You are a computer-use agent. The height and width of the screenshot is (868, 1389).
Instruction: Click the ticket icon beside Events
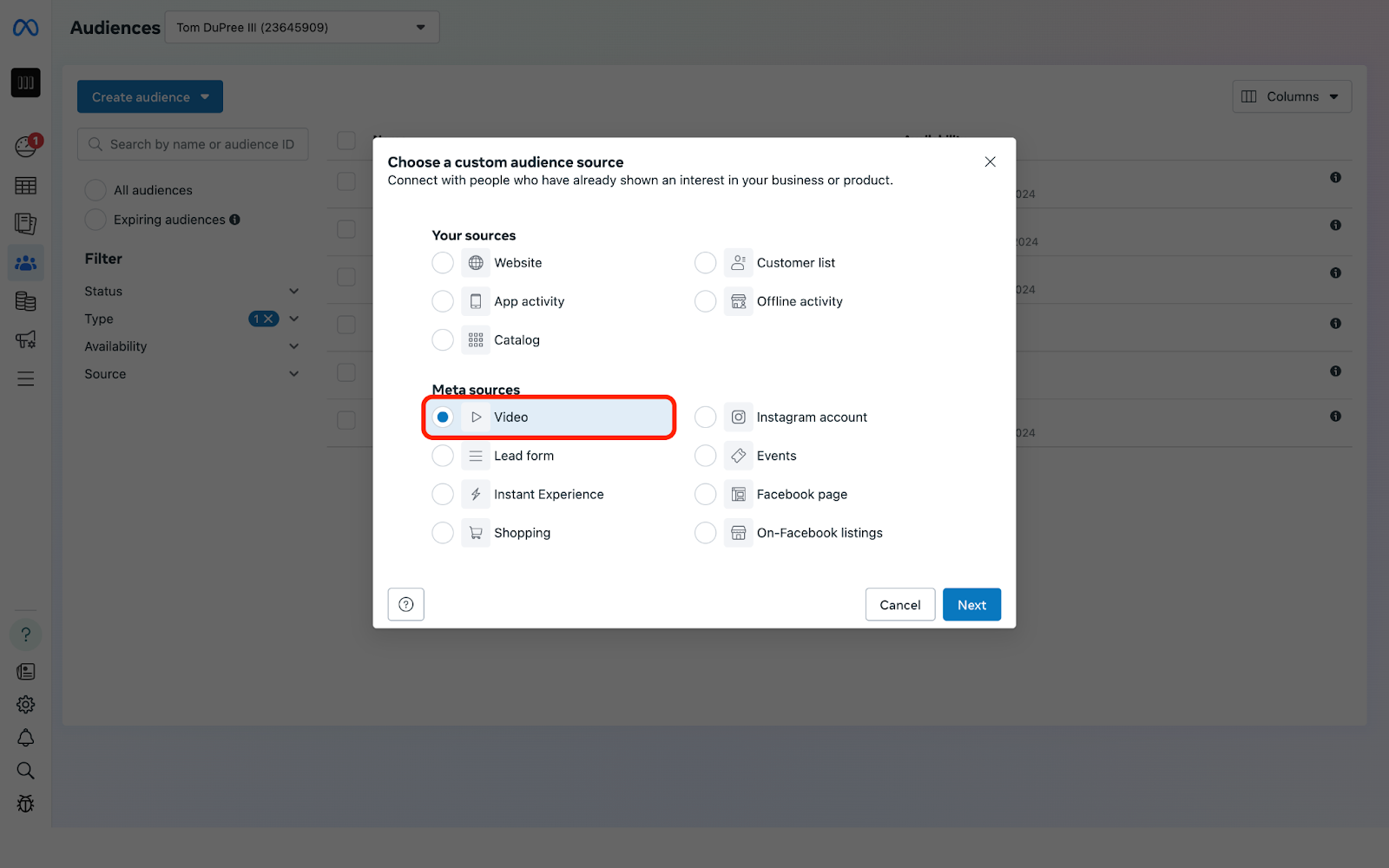click(738, 456)
